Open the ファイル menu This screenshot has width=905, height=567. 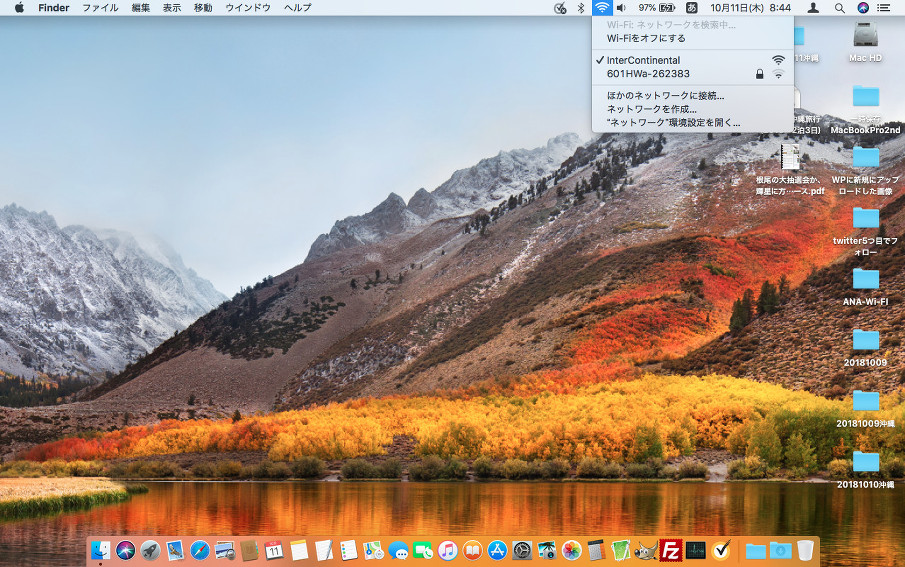[x=100, y=8]
